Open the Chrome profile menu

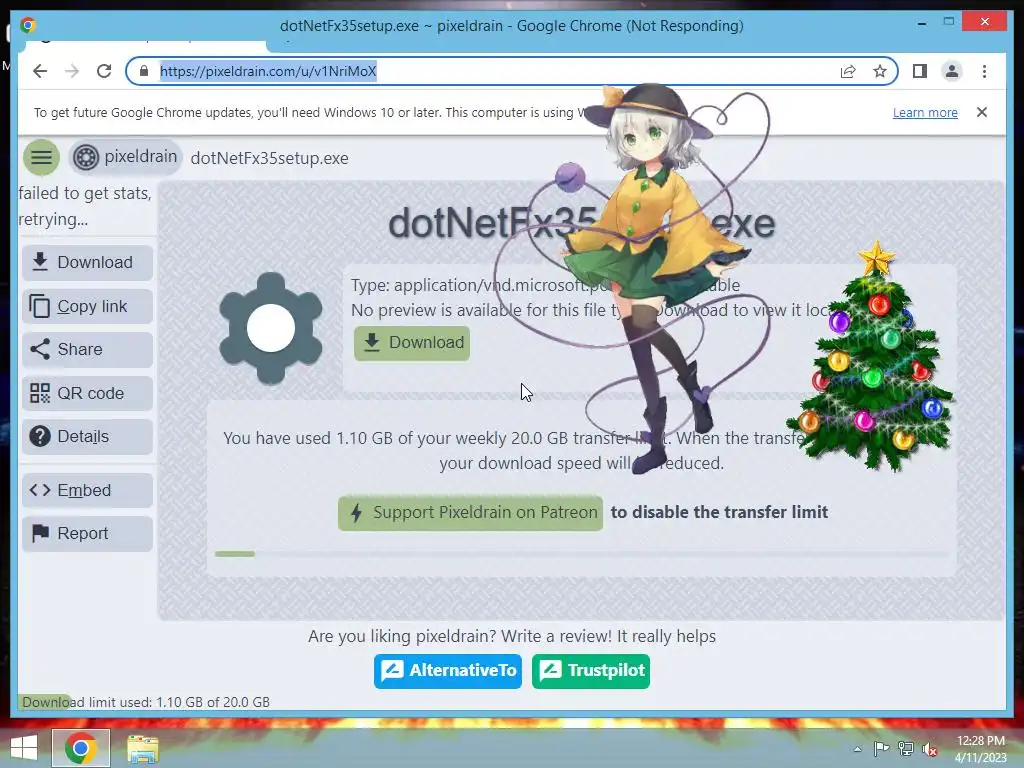(x=952, y=71)
